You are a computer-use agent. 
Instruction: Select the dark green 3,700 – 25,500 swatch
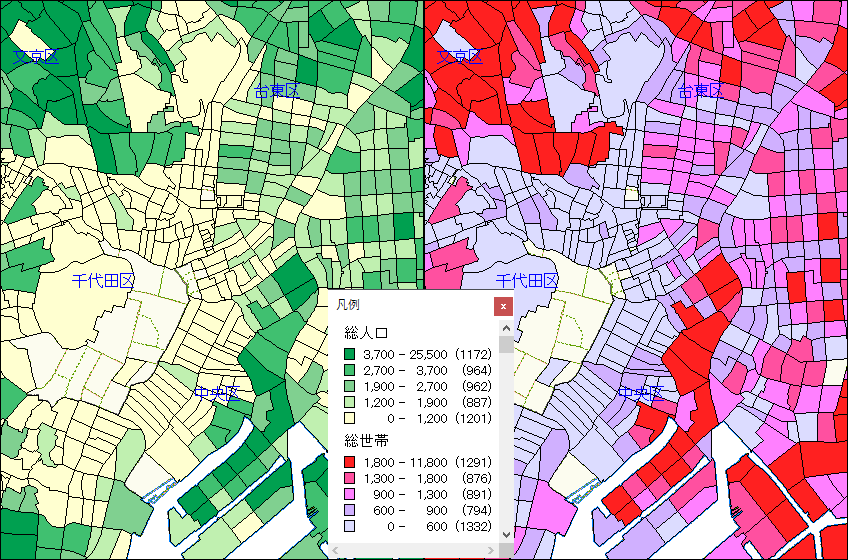point(349,354)
